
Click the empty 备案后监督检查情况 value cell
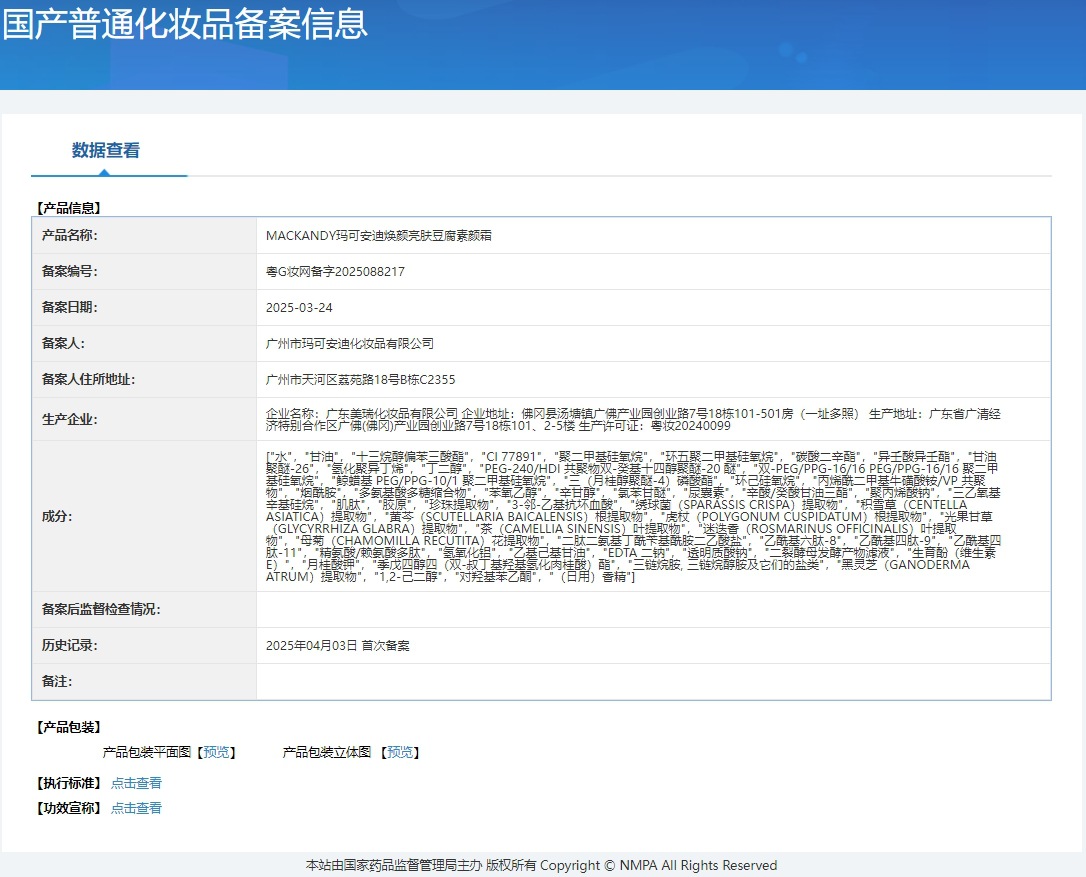click(652, 610)
